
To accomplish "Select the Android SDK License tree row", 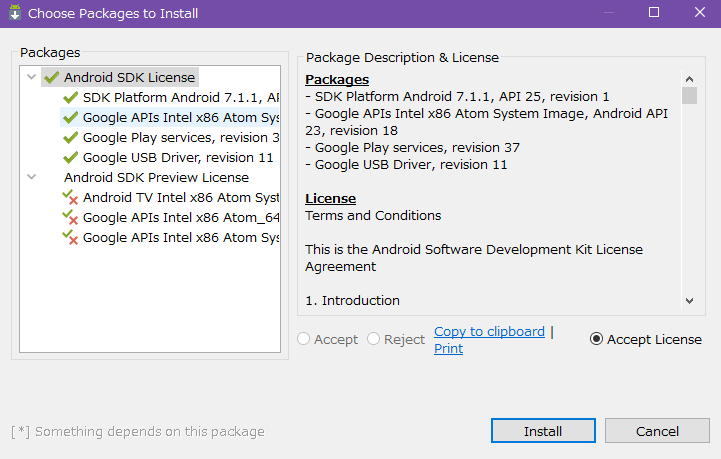I will pyautogui.click(x=120, y=77).
